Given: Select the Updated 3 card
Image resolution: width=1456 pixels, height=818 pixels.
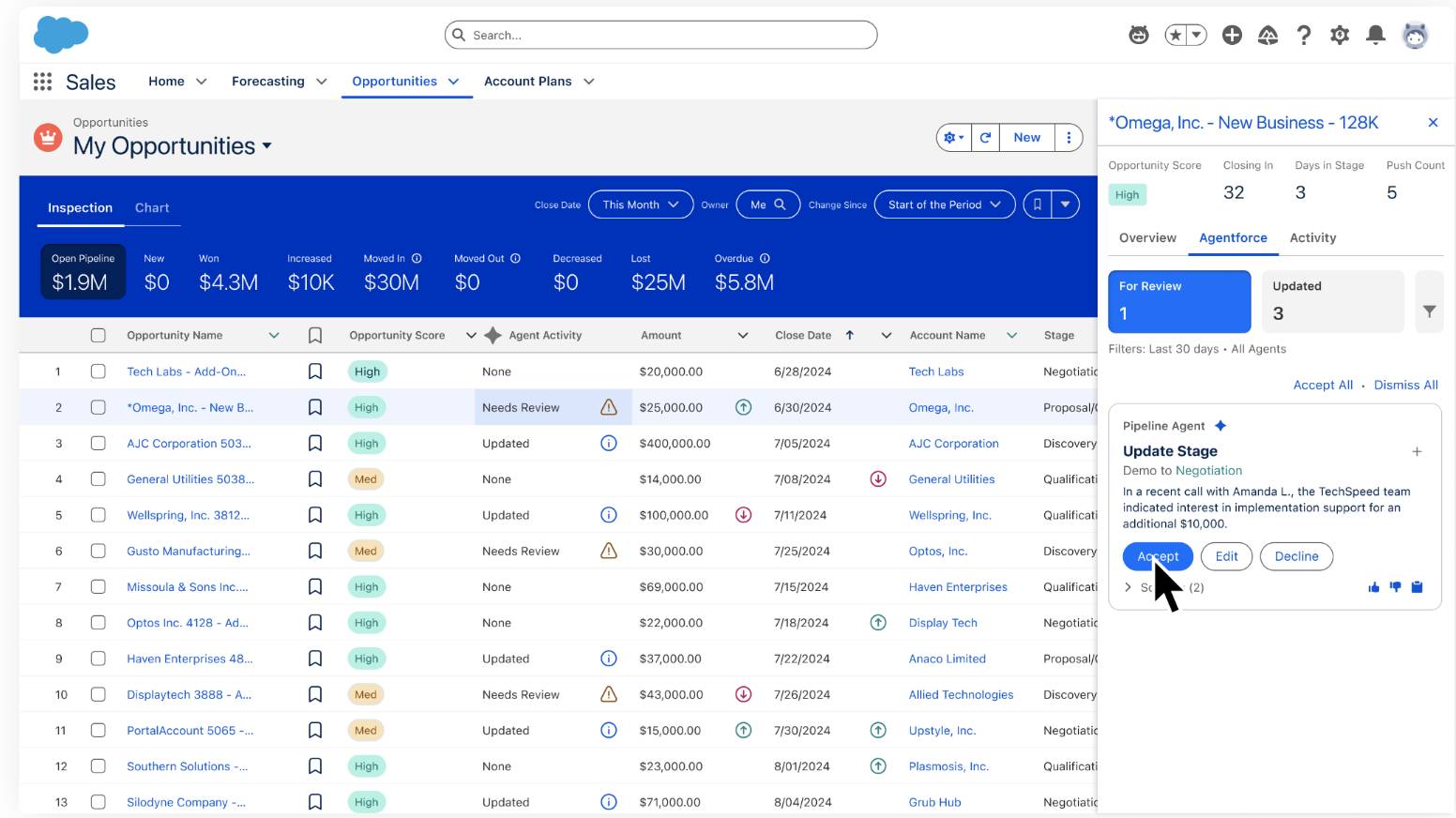Looking at the screenshot, I should pos(1332,301).
